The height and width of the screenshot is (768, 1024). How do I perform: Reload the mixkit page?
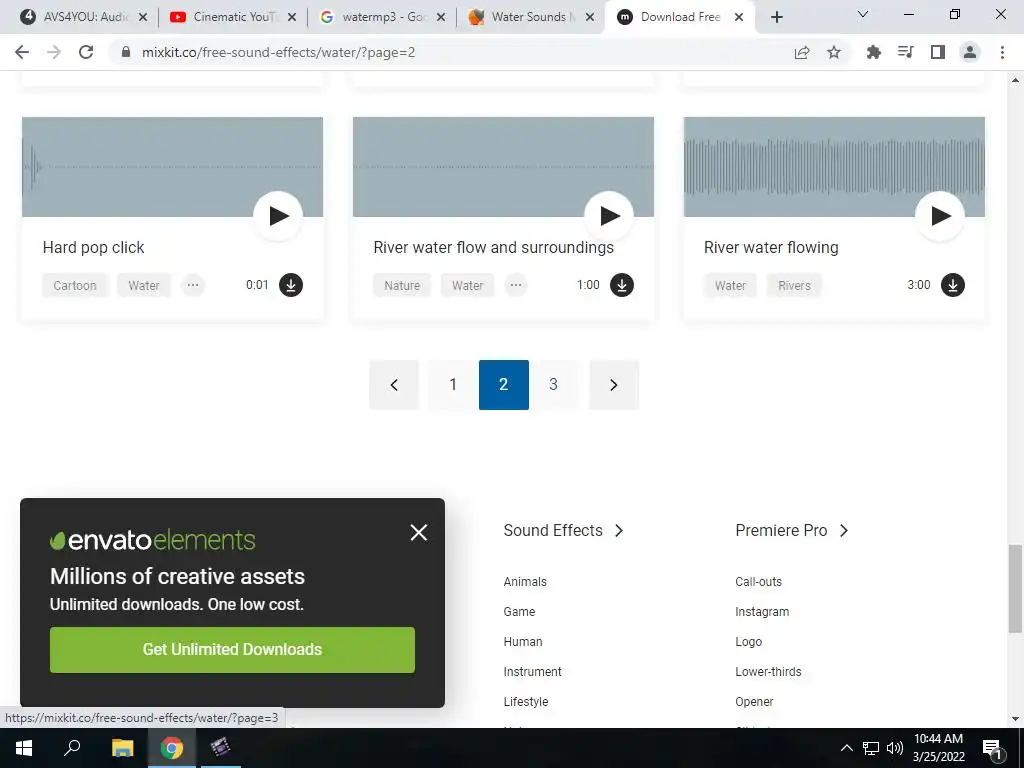tap(86, 52)
